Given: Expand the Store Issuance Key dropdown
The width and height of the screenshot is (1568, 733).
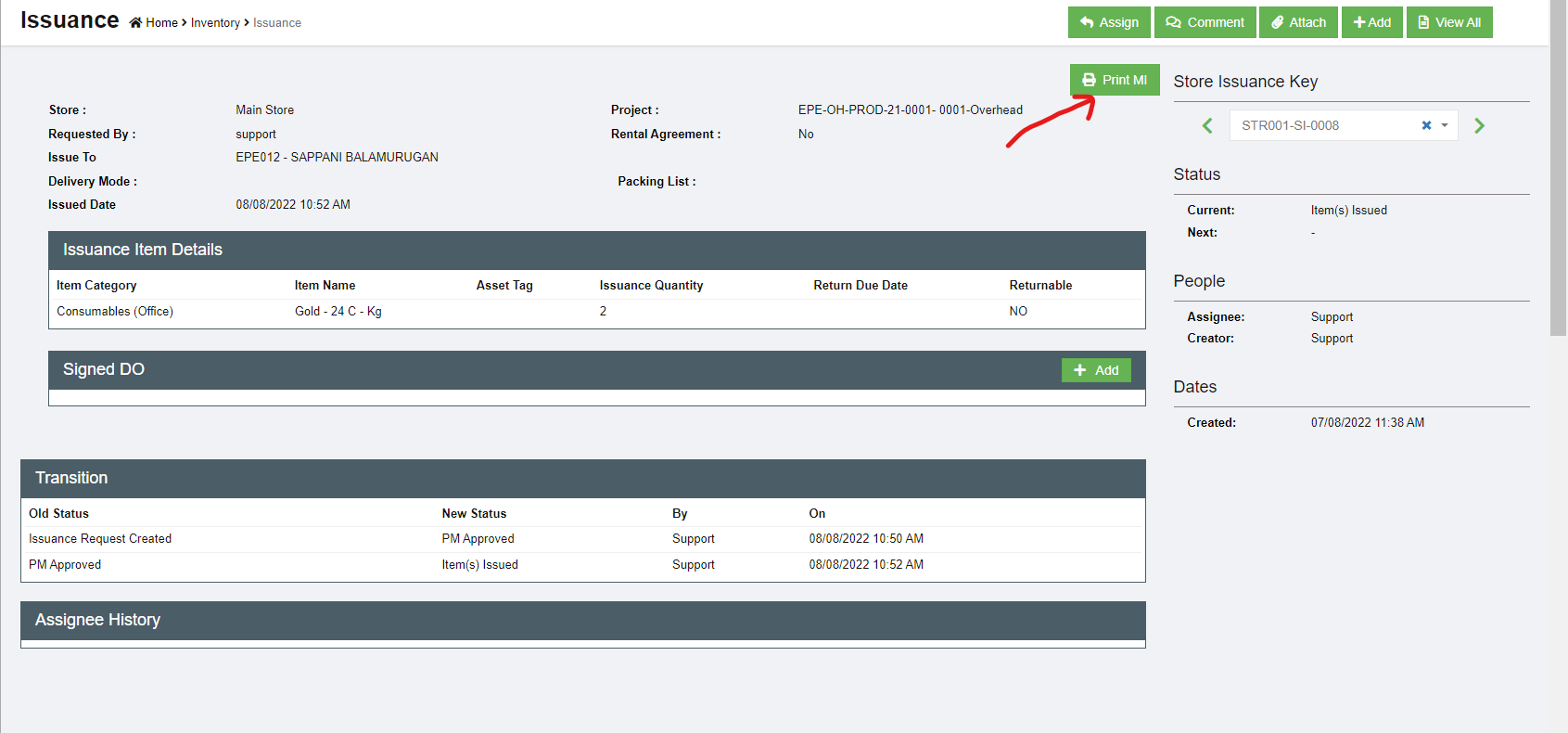Looking at the screenshot, I should point(1445,125).
